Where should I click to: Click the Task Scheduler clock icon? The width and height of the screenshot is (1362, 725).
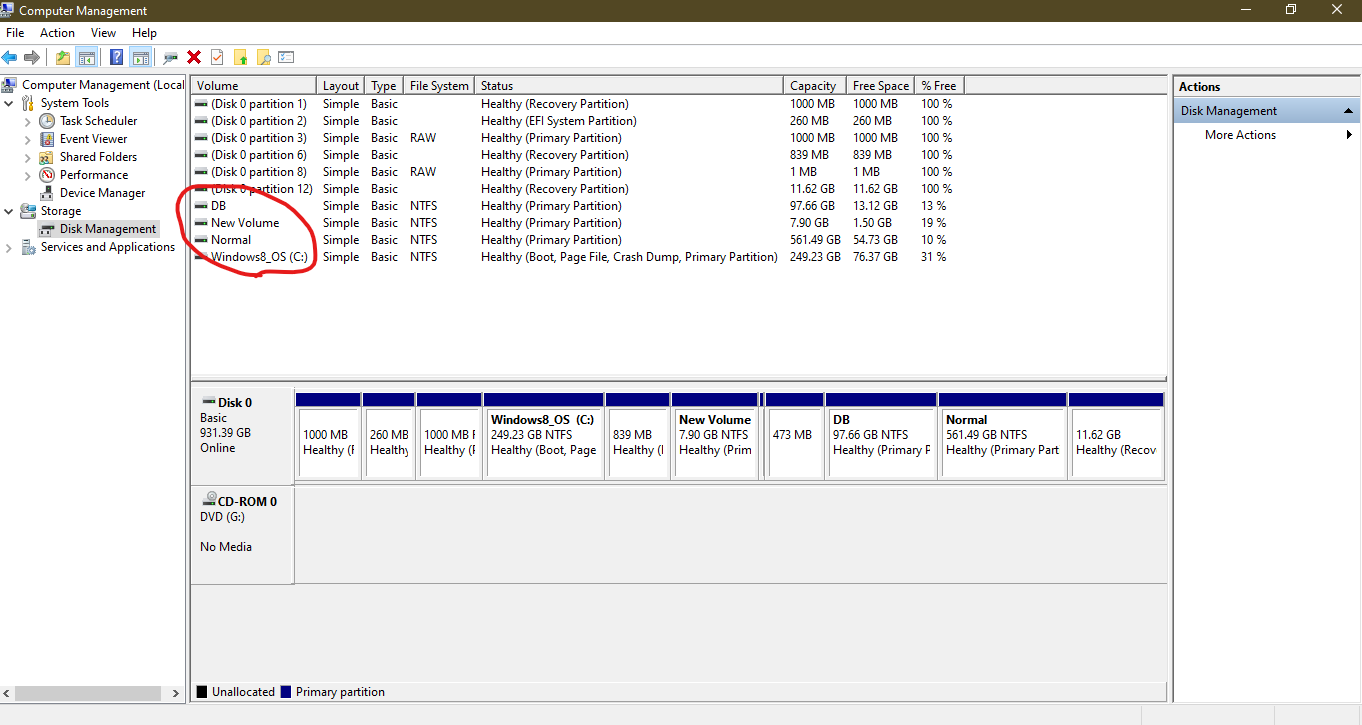(x=47, y=121)
